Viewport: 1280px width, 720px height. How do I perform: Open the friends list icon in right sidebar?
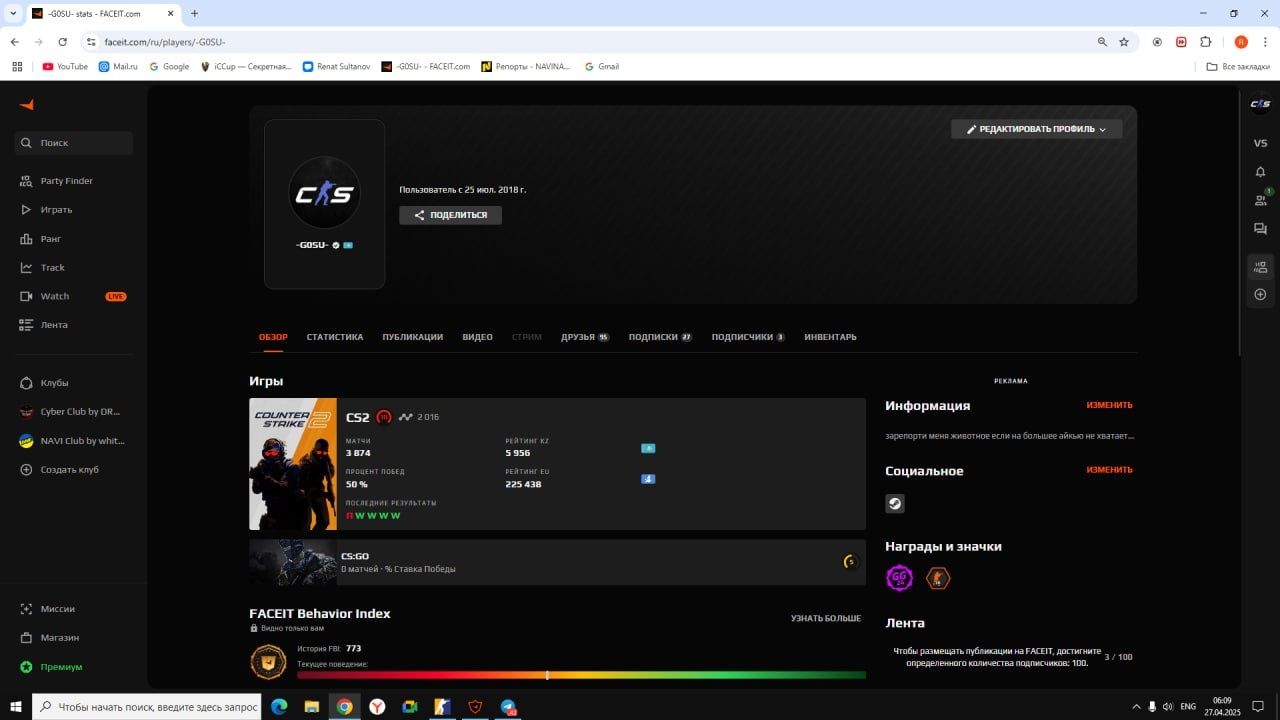click(x=1260, y=199)
